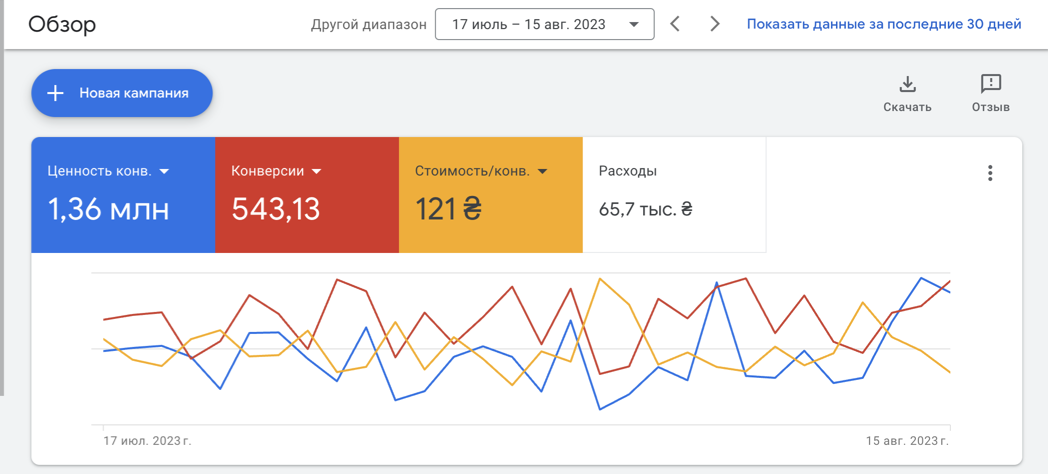Go to previous date range arrow
This screenshot has height=474, width=1049.
(x=675, y=24)
